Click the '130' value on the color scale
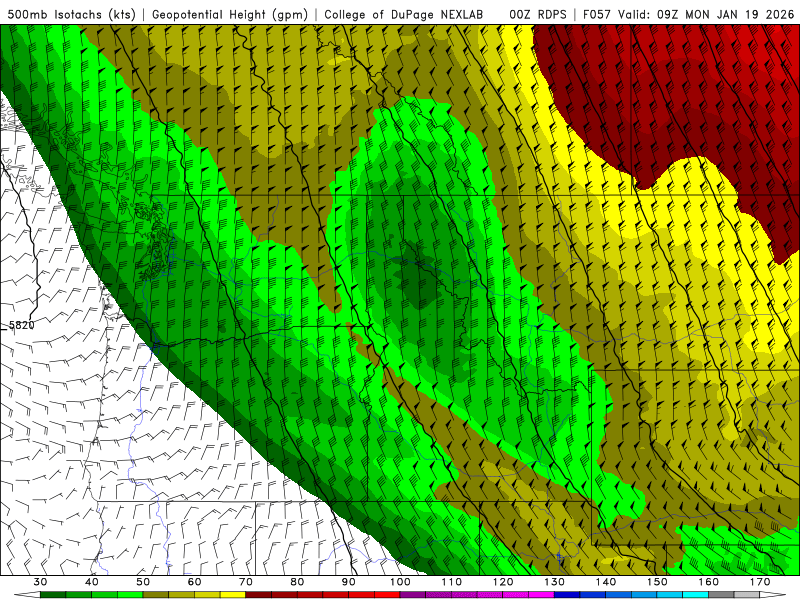The width and height of the screenshot is (800, 600). click(555, 582)
